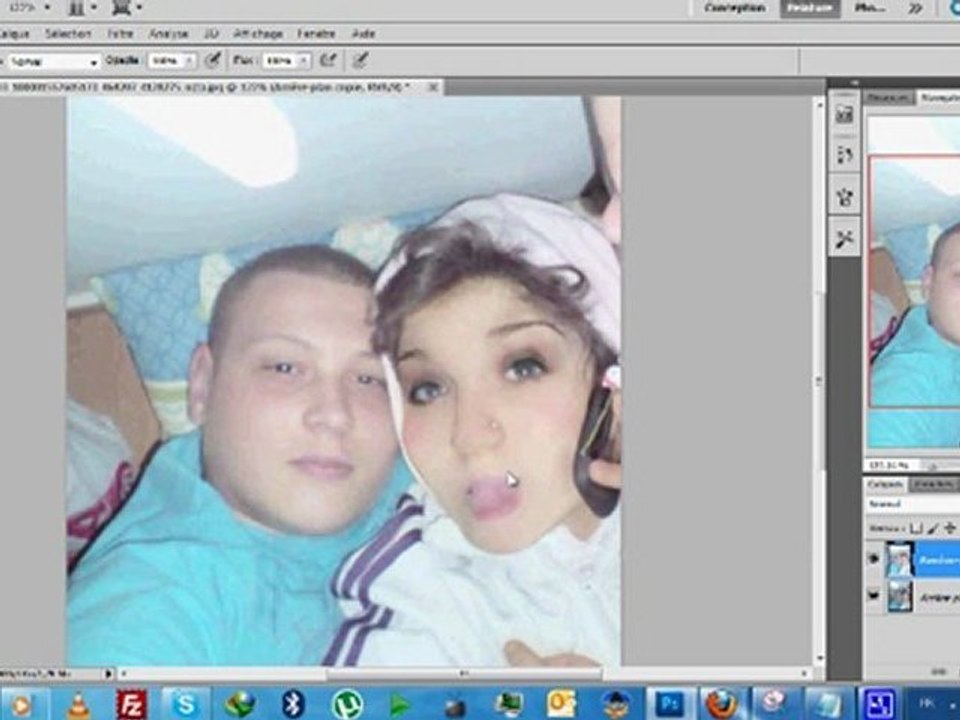The width and height of the screenshot is (960, 720).
Task: Open Firefox from the taskbar
Action: (x=720, y=704)
